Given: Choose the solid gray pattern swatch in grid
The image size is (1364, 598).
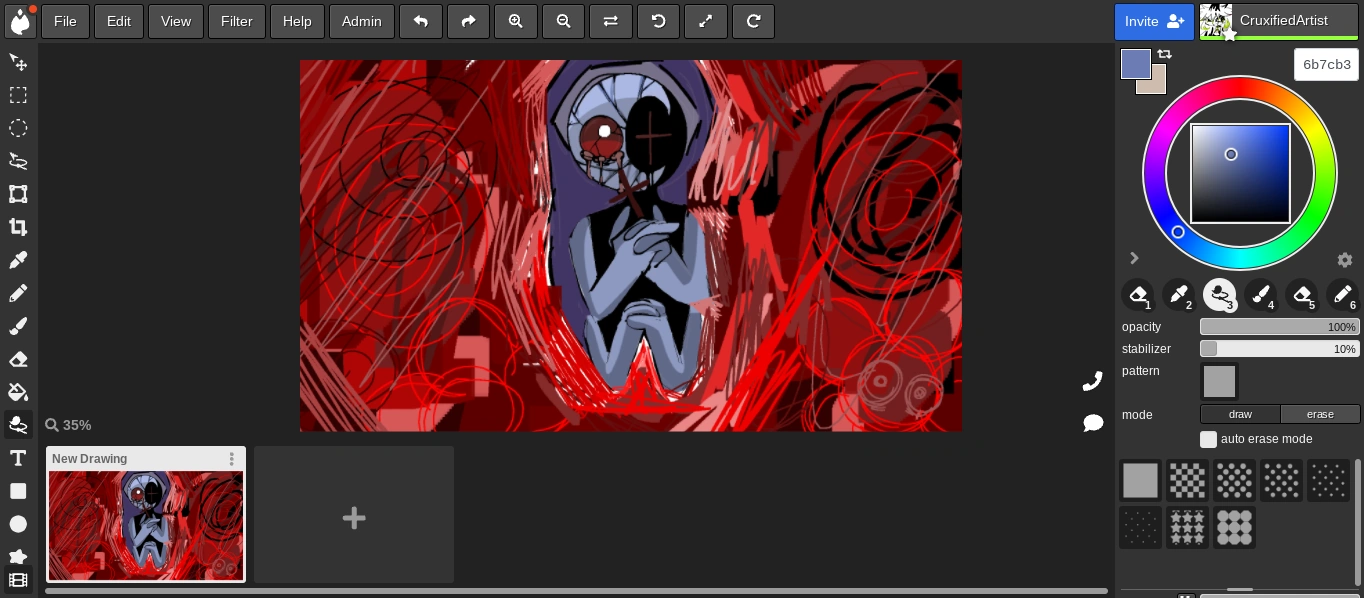Looking at the screenshot, I should click(1140, 481).
